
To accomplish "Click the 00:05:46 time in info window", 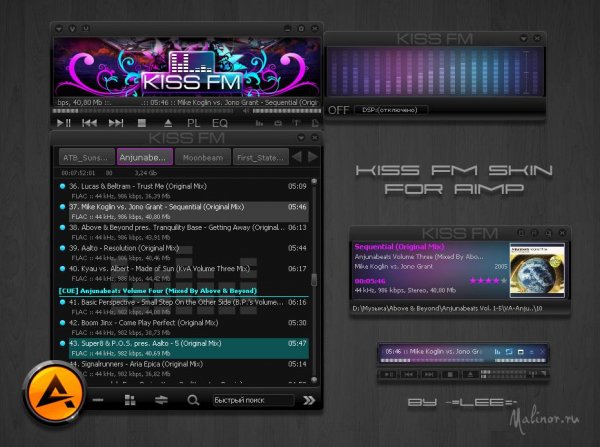I will 370,281.
